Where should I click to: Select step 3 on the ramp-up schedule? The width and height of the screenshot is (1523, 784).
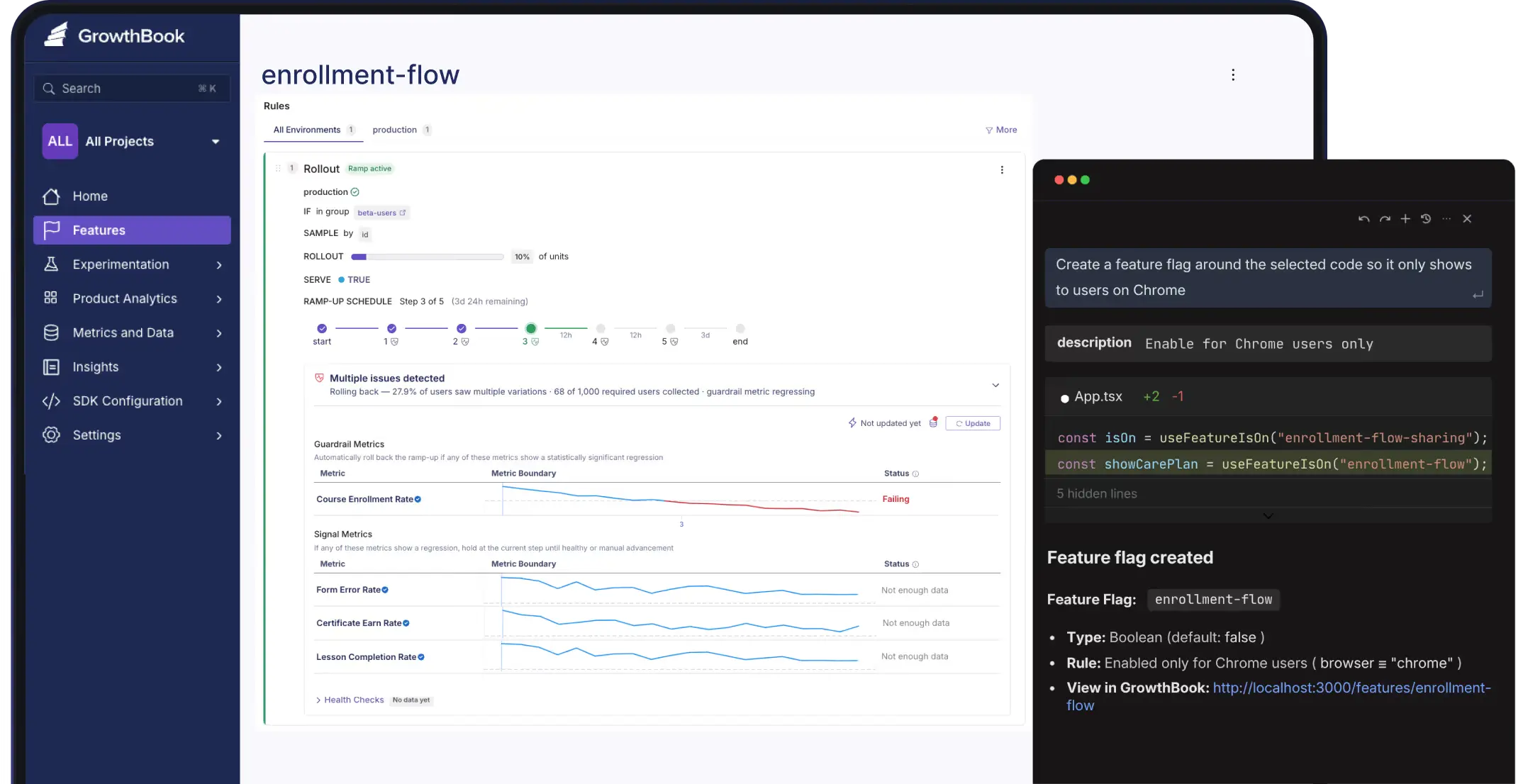pyautogui.click(x=530, y=329)
